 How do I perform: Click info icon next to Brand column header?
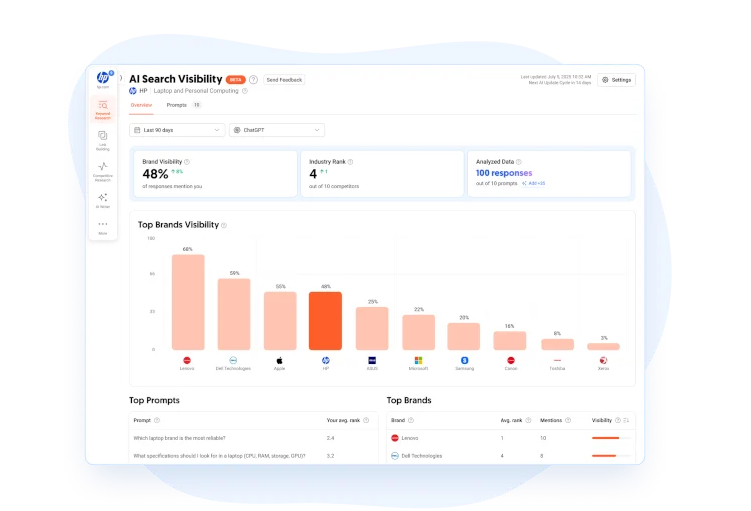[410, 420]
